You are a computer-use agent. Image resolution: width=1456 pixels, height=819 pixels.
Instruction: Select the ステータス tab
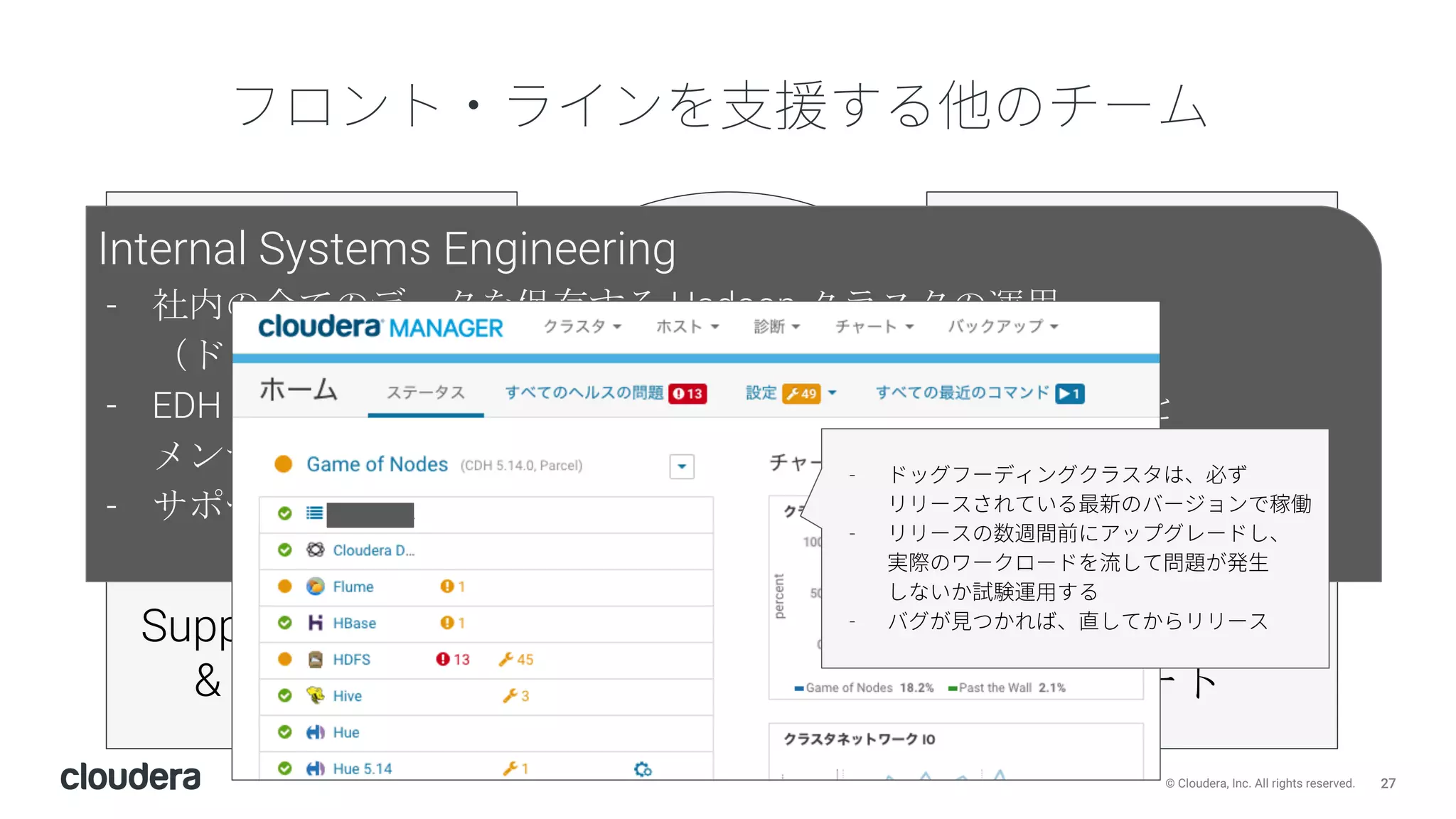click(x=426, y=392)
